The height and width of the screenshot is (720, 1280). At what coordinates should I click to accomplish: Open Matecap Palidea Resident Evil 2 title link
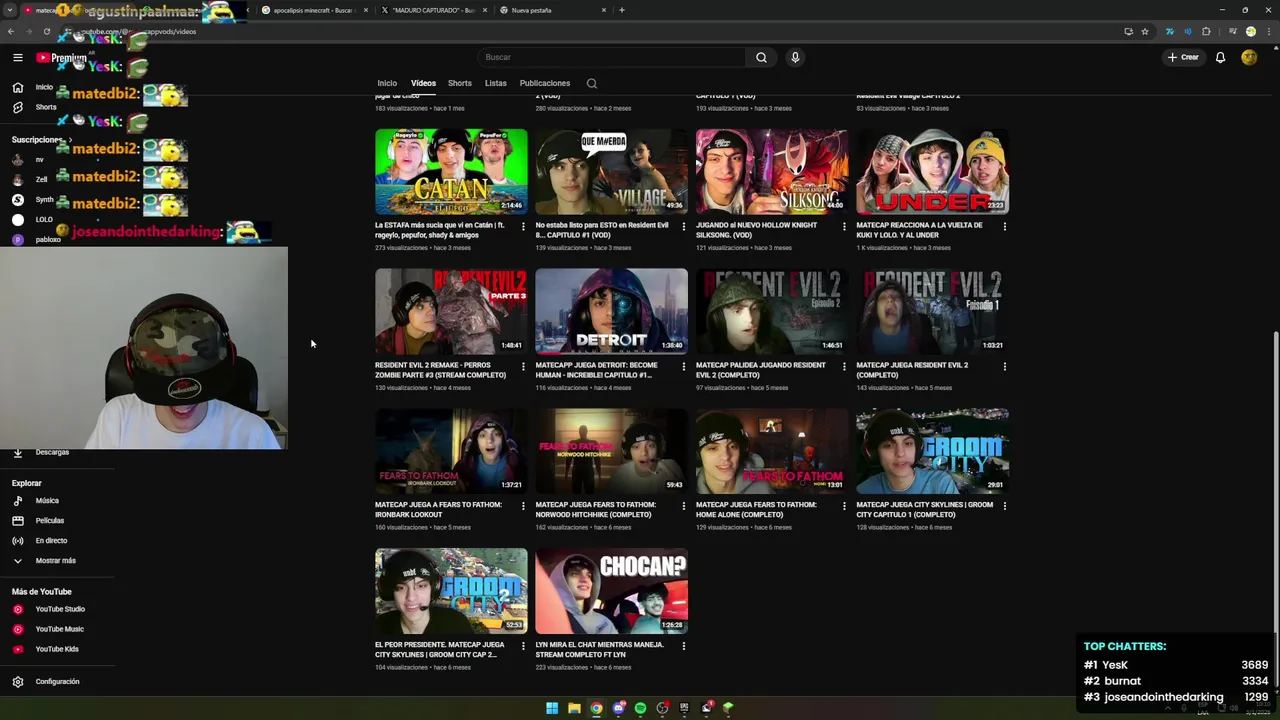(x=761, y=370)
